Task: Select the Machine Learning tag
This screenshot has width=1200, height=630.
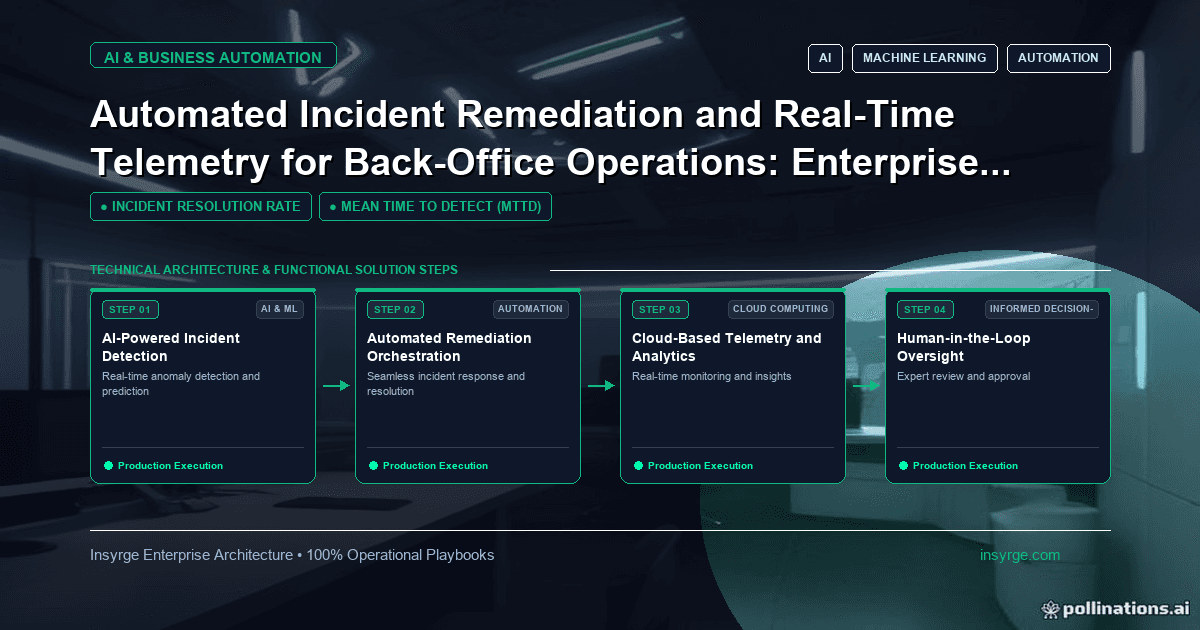Action: click(924, 58)
